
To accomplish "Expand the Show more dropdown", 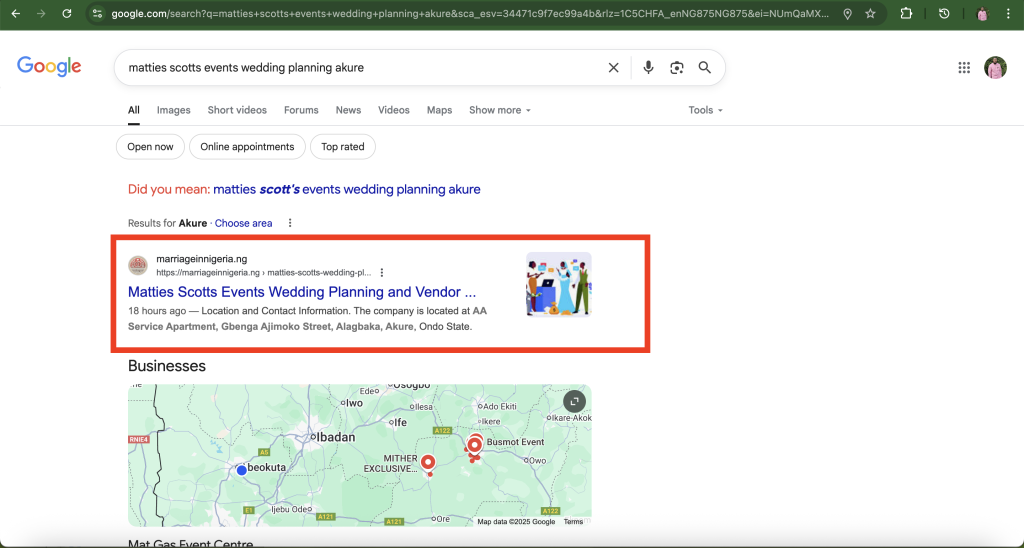I will tap(500, 110).
